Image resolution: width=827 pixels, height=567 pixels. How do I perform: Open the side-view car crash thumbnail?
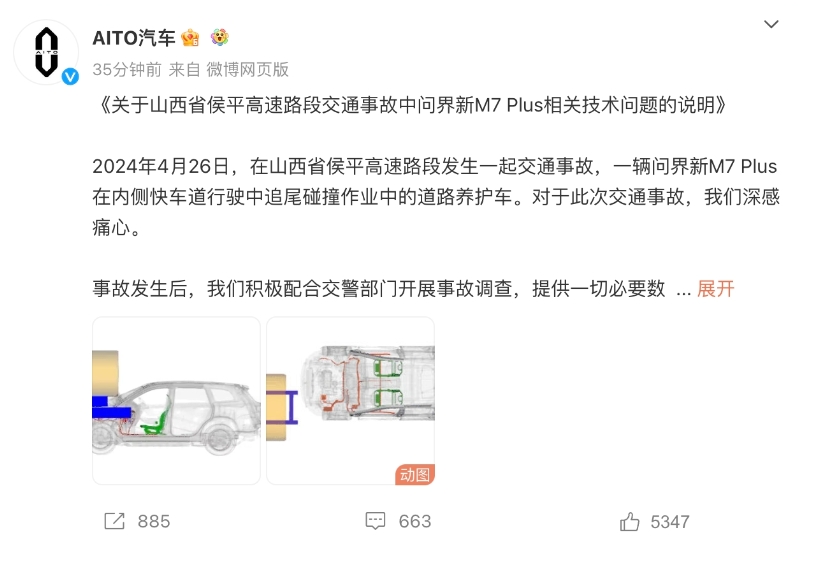176,400
